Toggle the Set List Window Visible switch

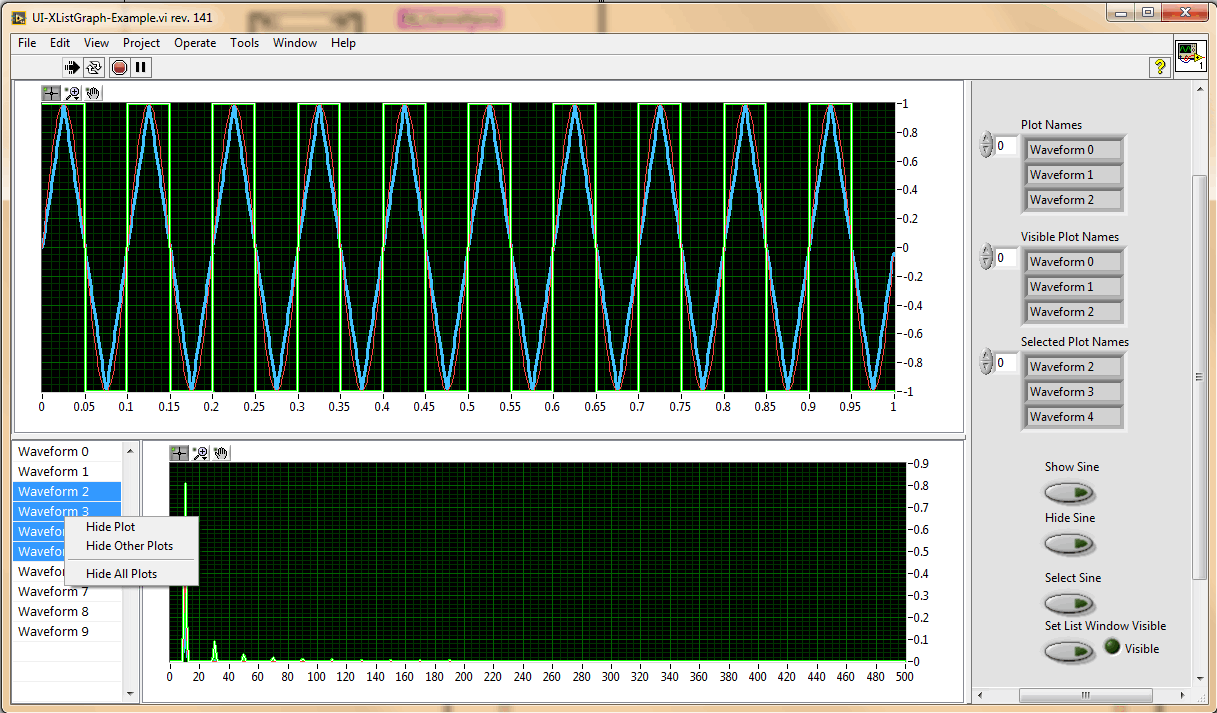(x=1069, y=652)
